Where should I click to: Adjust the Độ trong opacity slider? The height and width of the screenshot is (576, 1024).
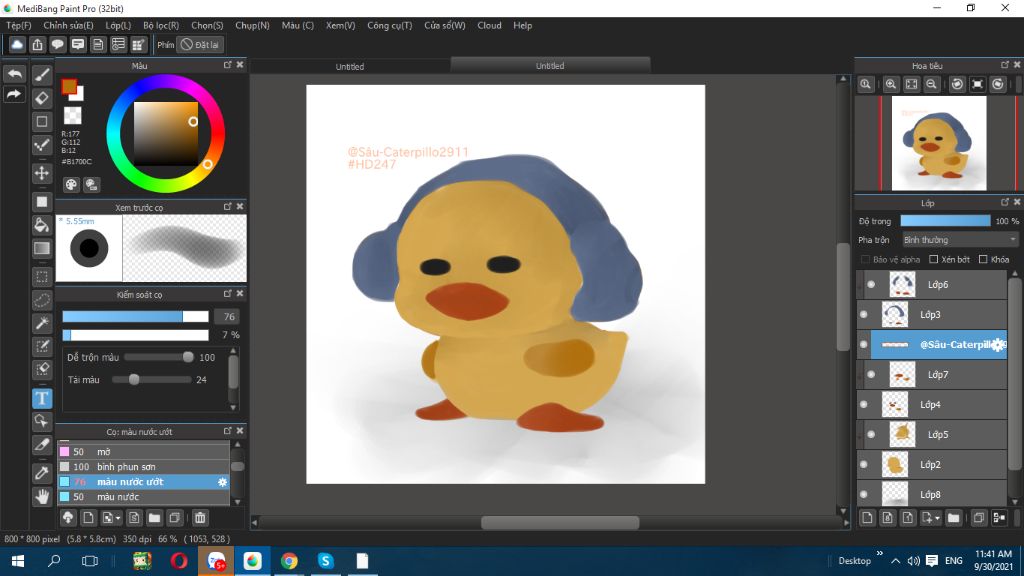point(945,221)
